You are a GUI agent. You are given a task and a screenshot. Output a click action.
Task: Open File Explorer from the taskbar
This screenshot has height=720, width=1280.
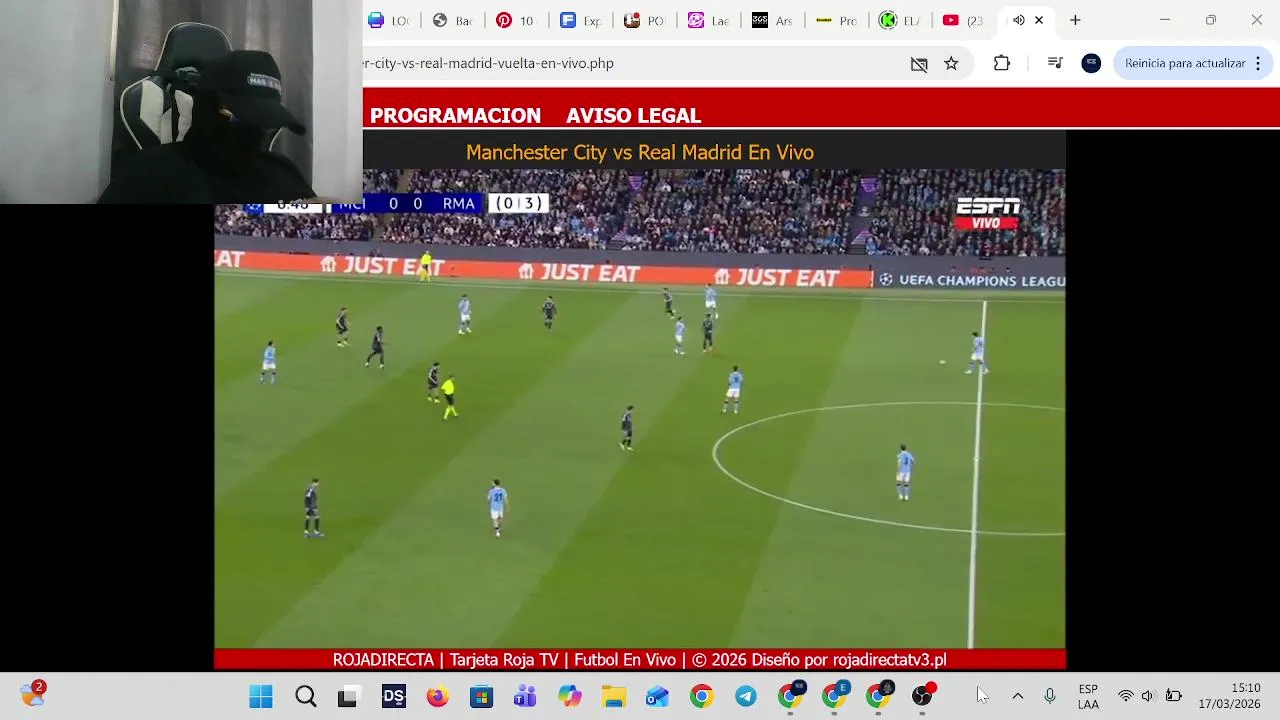coord(613,697)
